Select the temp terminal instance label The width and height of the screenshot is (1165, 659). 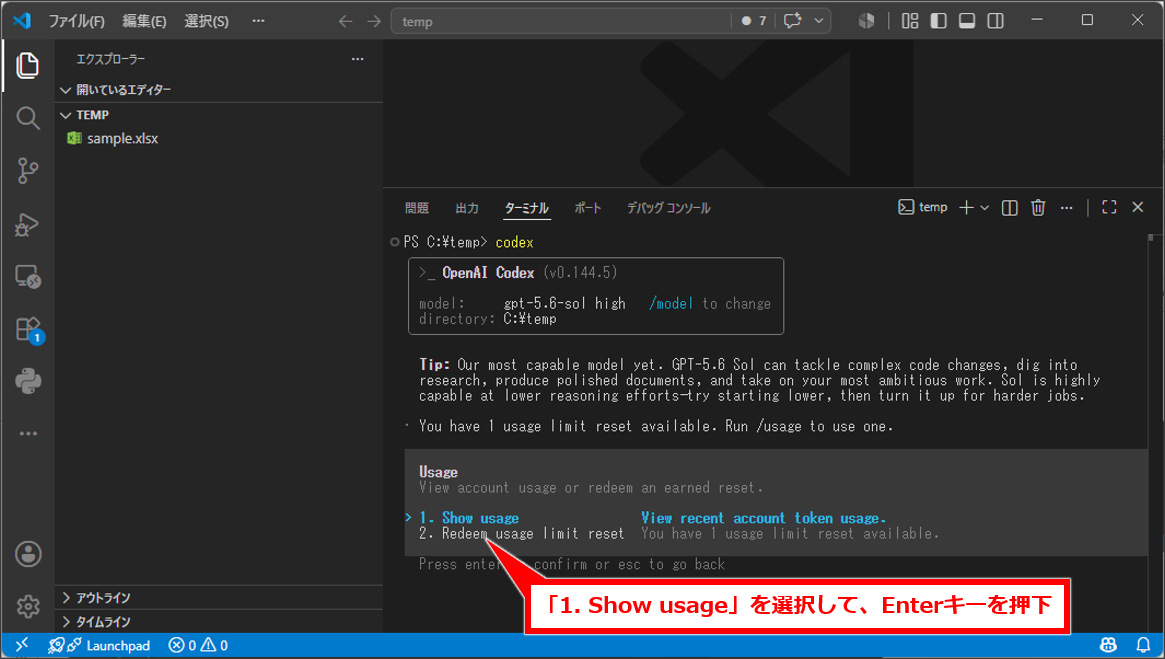click(923, 207)
